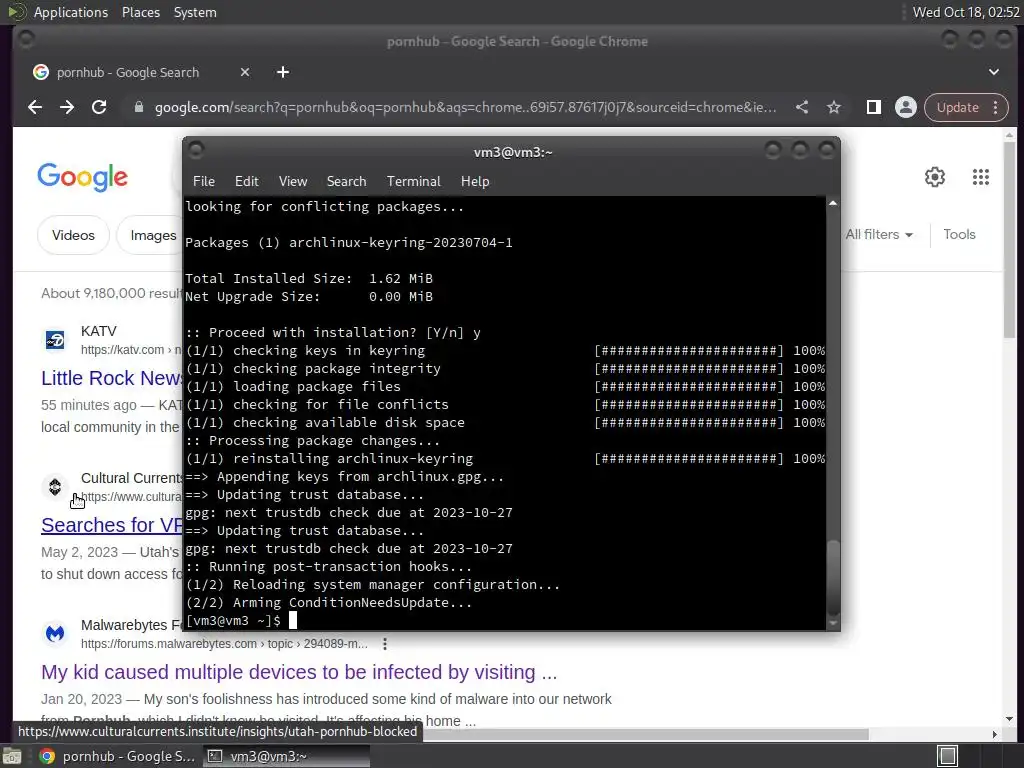Click Malwarebytes favicon icon
This screenshot has width=1024, height=768.
tap(55, 633)
